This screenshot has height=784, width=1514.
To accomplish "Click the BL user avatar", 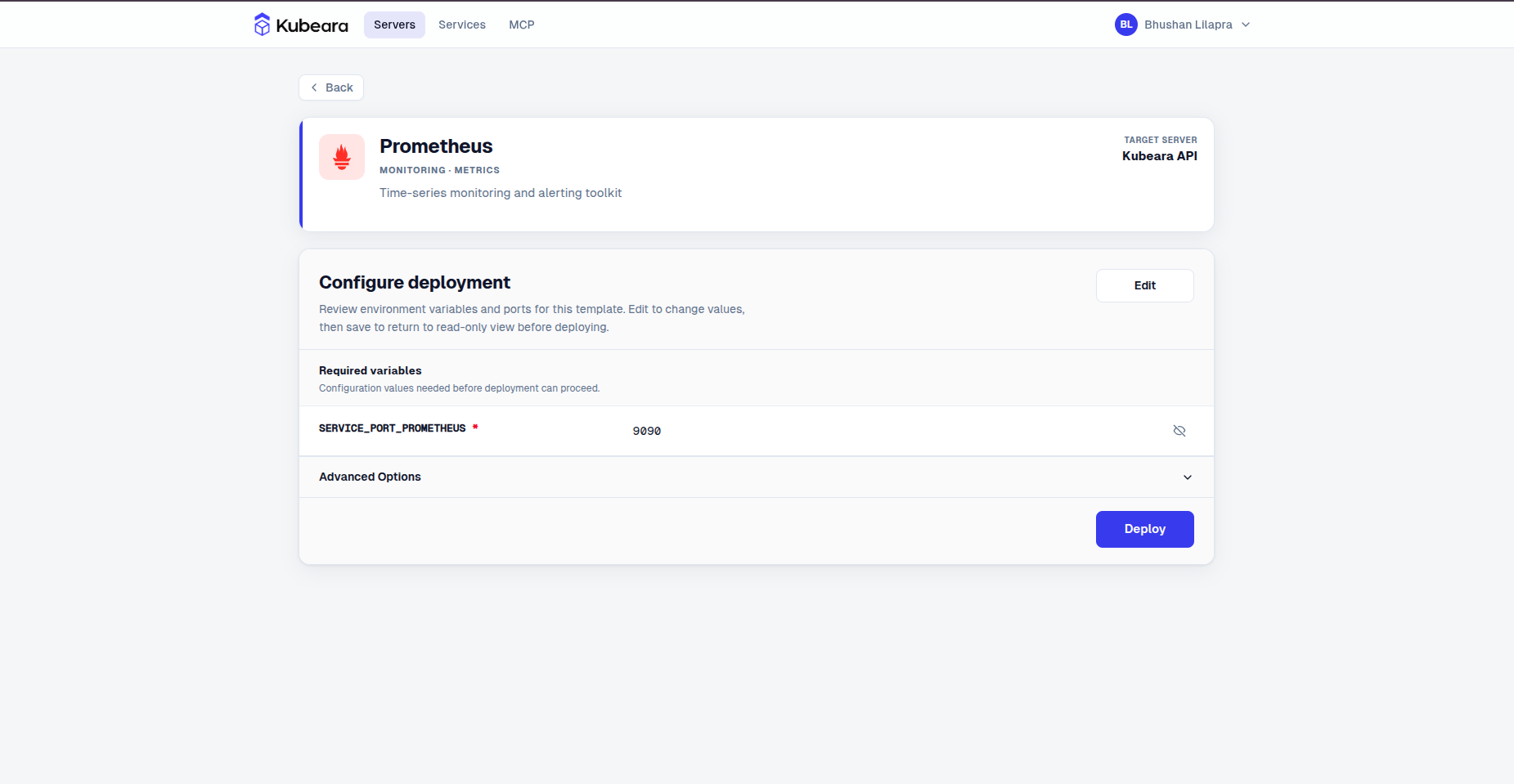I will (x=1126, y=25).
